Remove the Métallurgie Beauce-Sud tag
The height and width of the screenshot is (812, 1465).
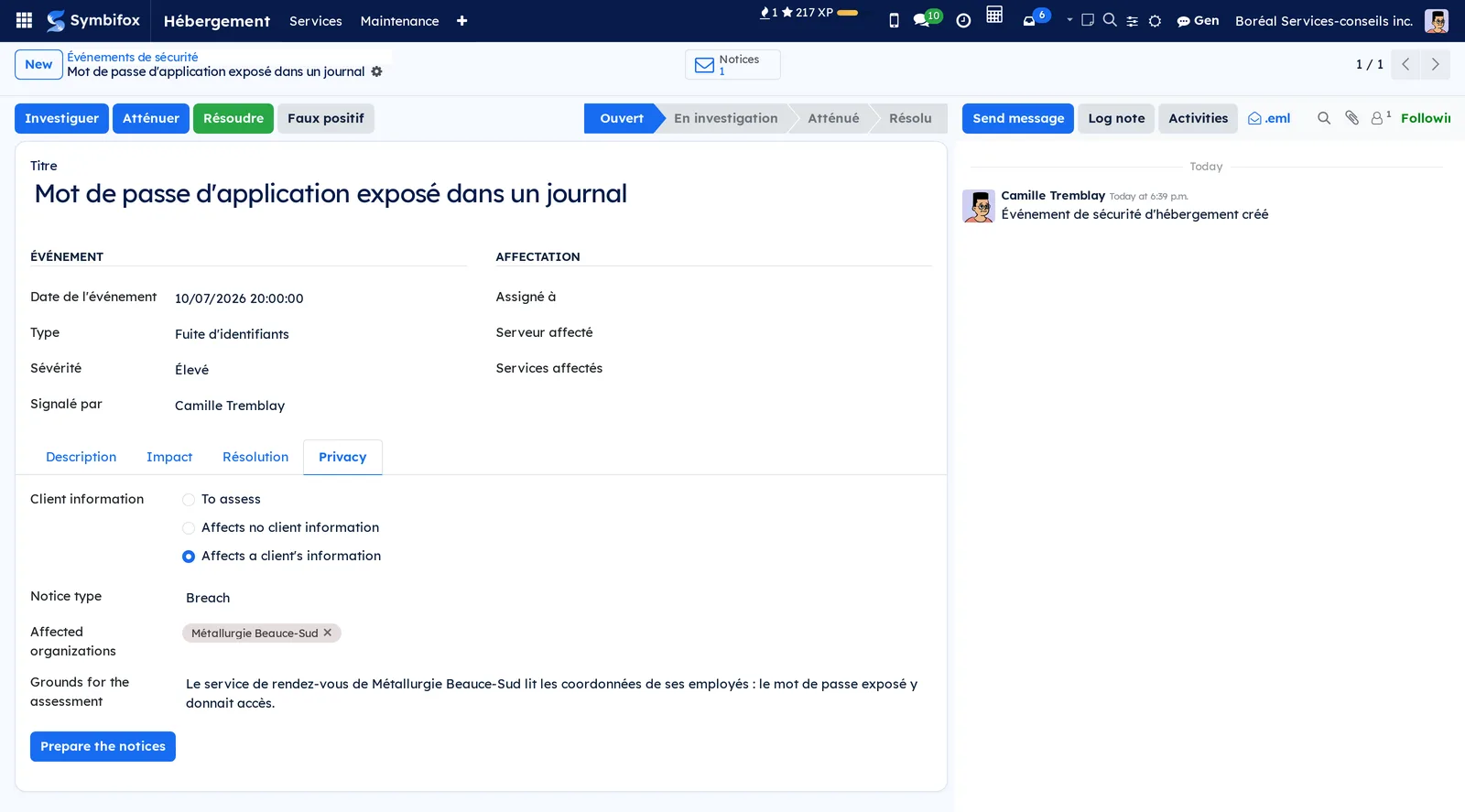tap(327, 633)
